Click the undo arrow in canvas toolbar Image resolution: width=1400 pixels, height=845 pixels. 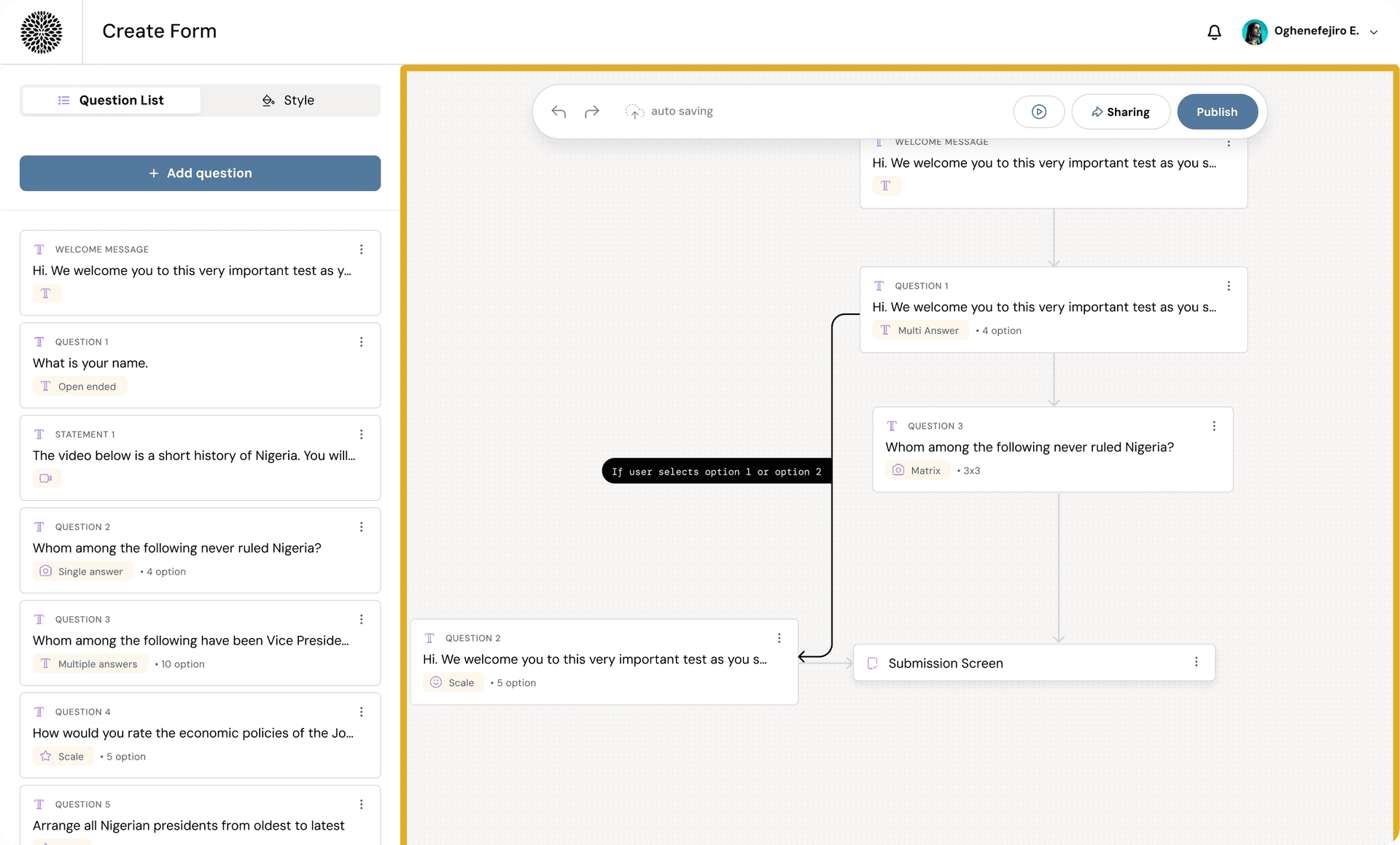point(559,112)
